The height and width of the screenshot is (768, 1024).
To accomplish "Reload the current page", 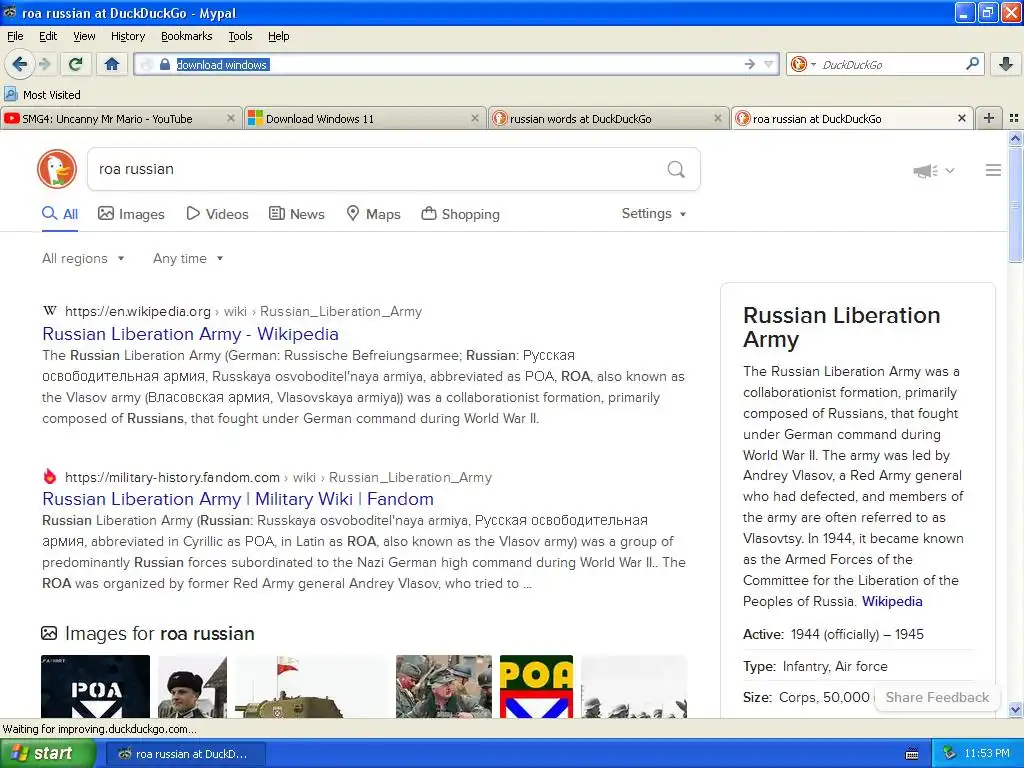I will [x=76, y=64].
